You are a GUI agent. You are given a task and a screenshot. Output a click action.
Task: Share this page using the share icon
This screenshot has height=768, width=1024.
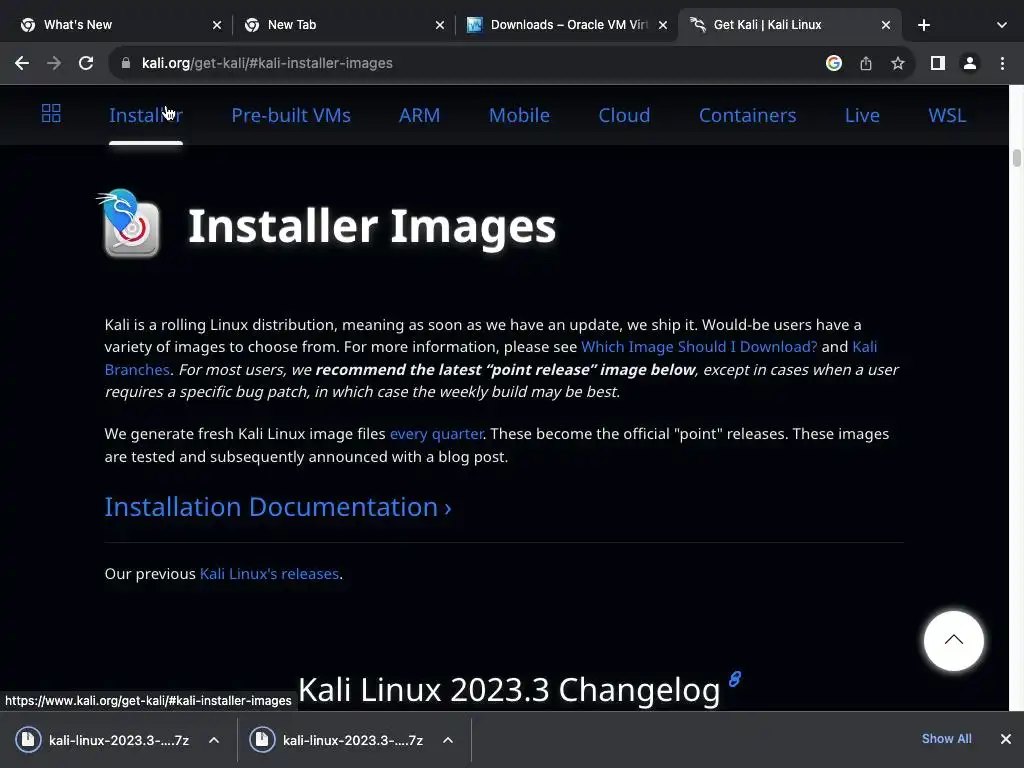click(x=866, y=63)
